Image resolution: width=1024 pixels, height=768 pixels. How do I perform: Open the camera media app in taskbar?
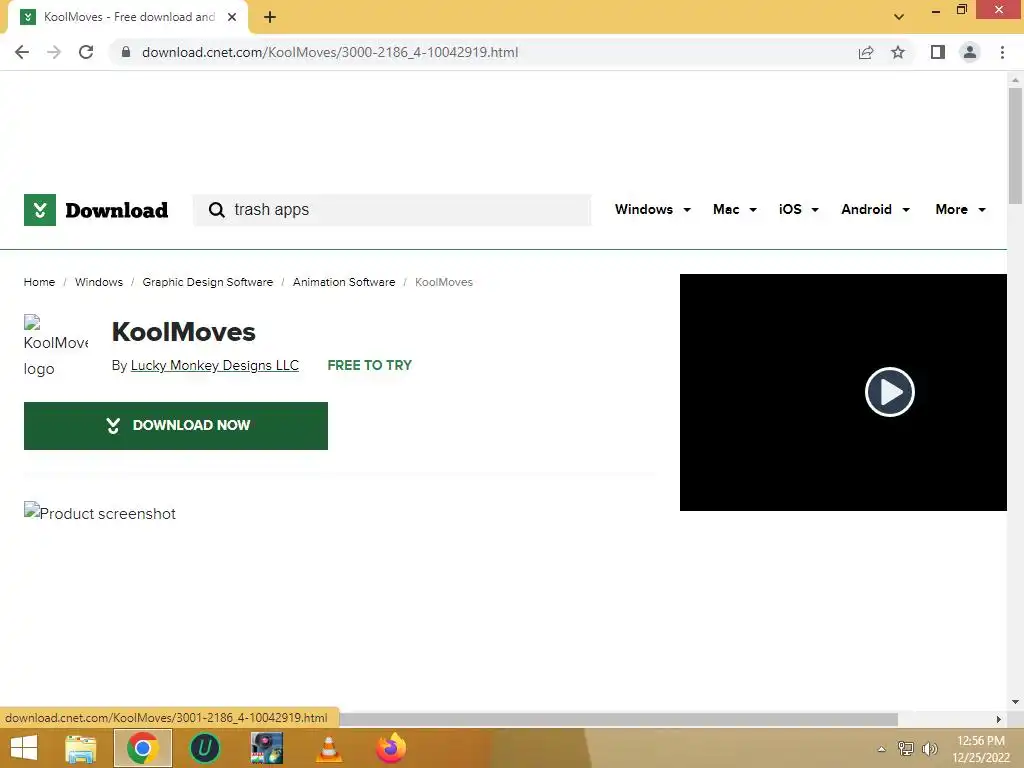pos(266,748)
